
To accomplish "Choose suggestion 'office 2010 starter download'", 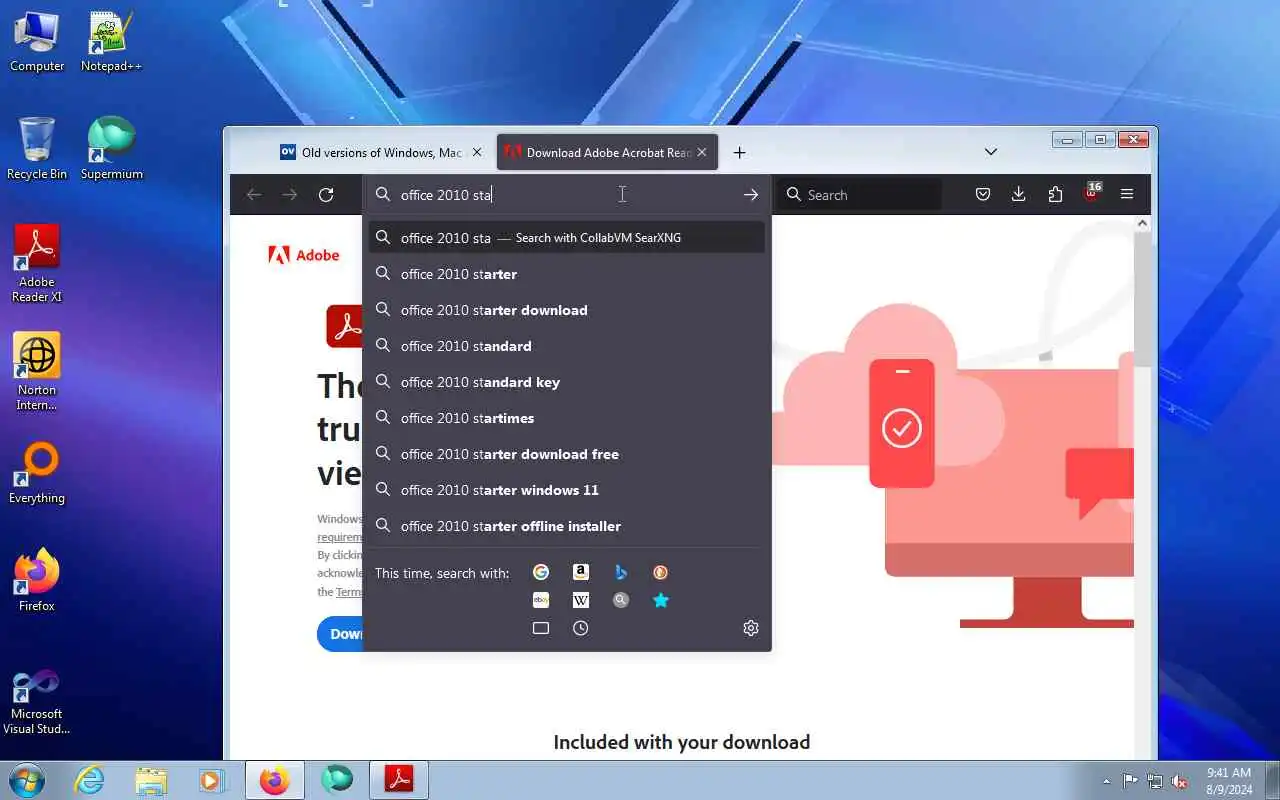I will [567, 310].
